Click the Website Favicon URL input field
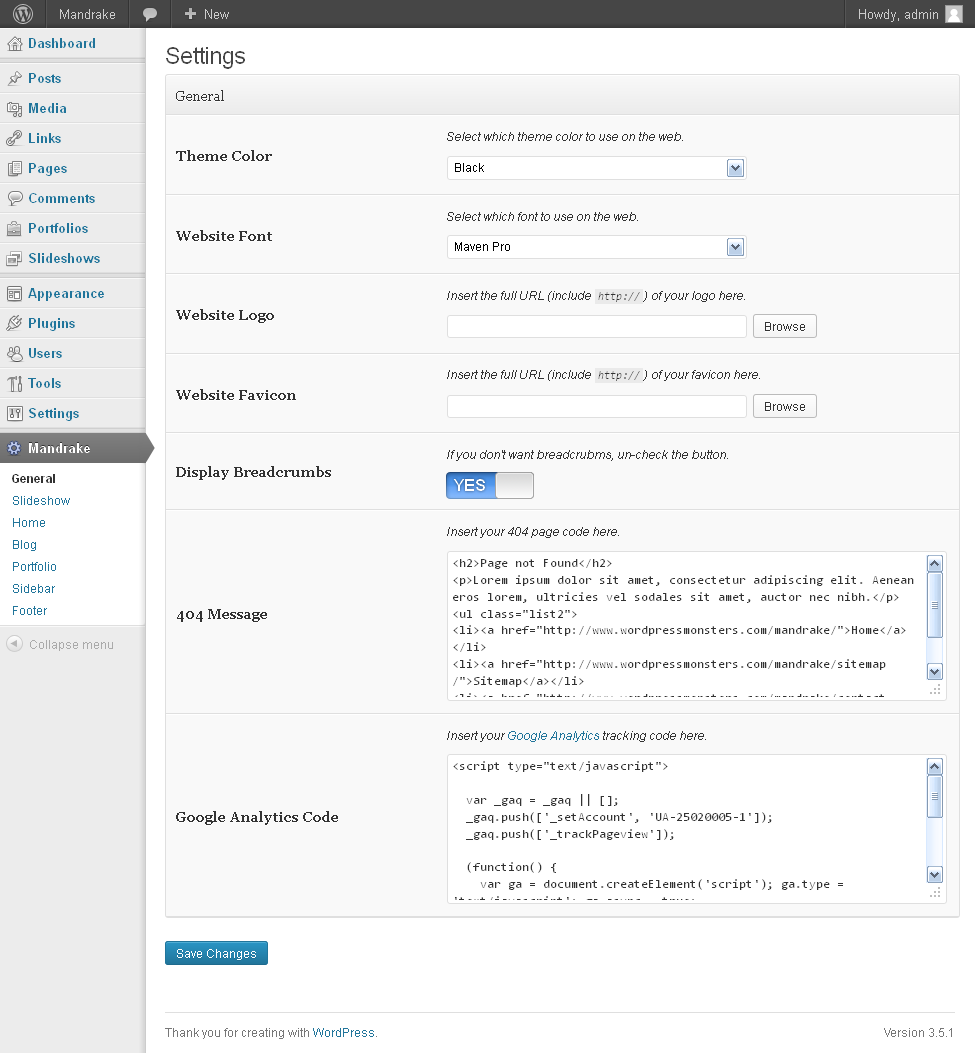Screen dimensions: 975x1053 tap(596, 406)
